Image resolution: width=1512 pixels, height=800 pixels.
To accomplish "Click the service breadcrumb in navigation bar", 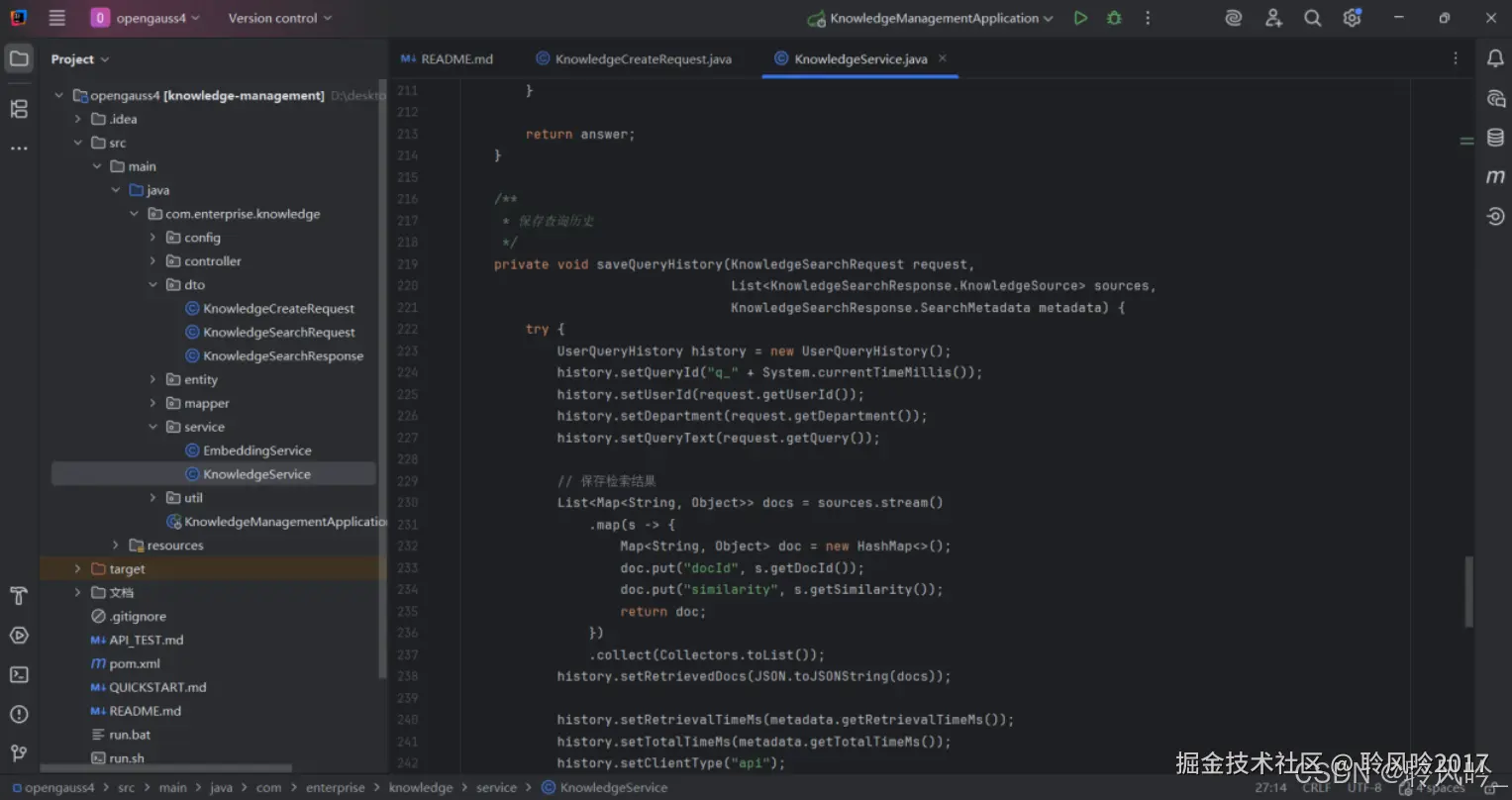I will point(496,788).
